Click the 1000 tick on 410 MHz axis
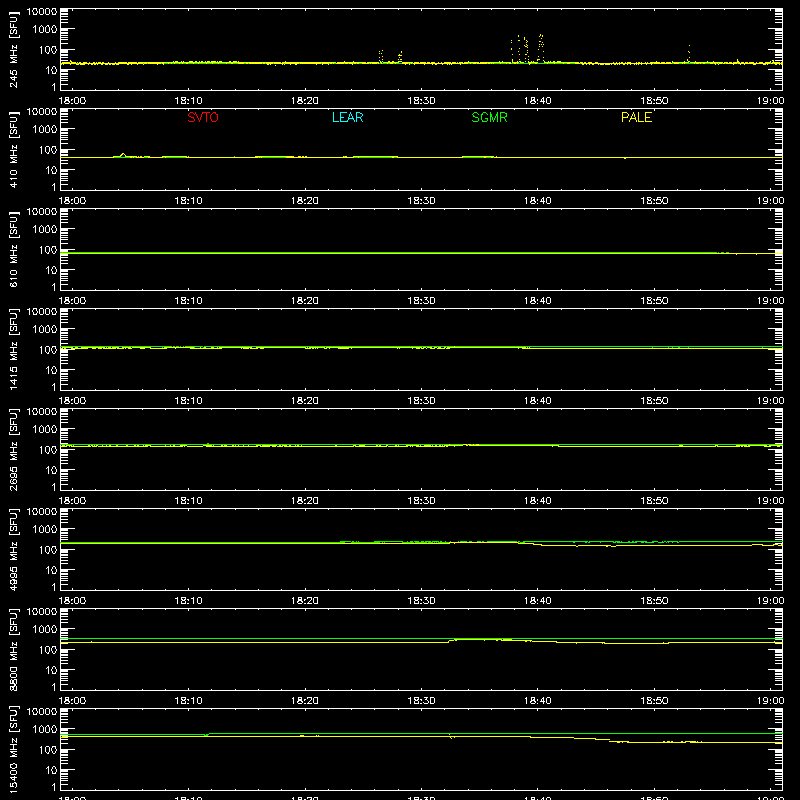This screenshot has width=800, height=800. click(45, 130)
